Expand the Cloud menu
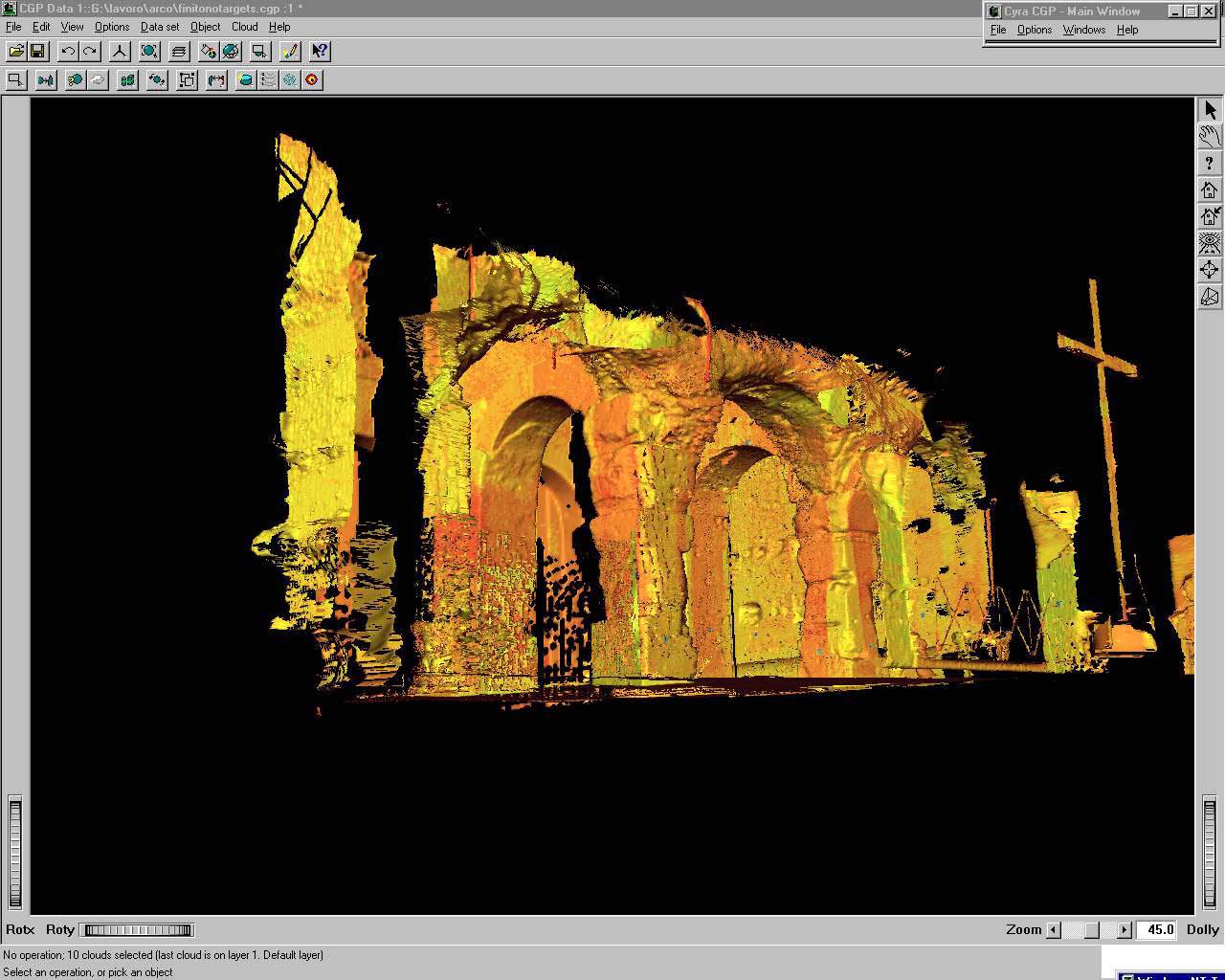 [x=244, y=27]
